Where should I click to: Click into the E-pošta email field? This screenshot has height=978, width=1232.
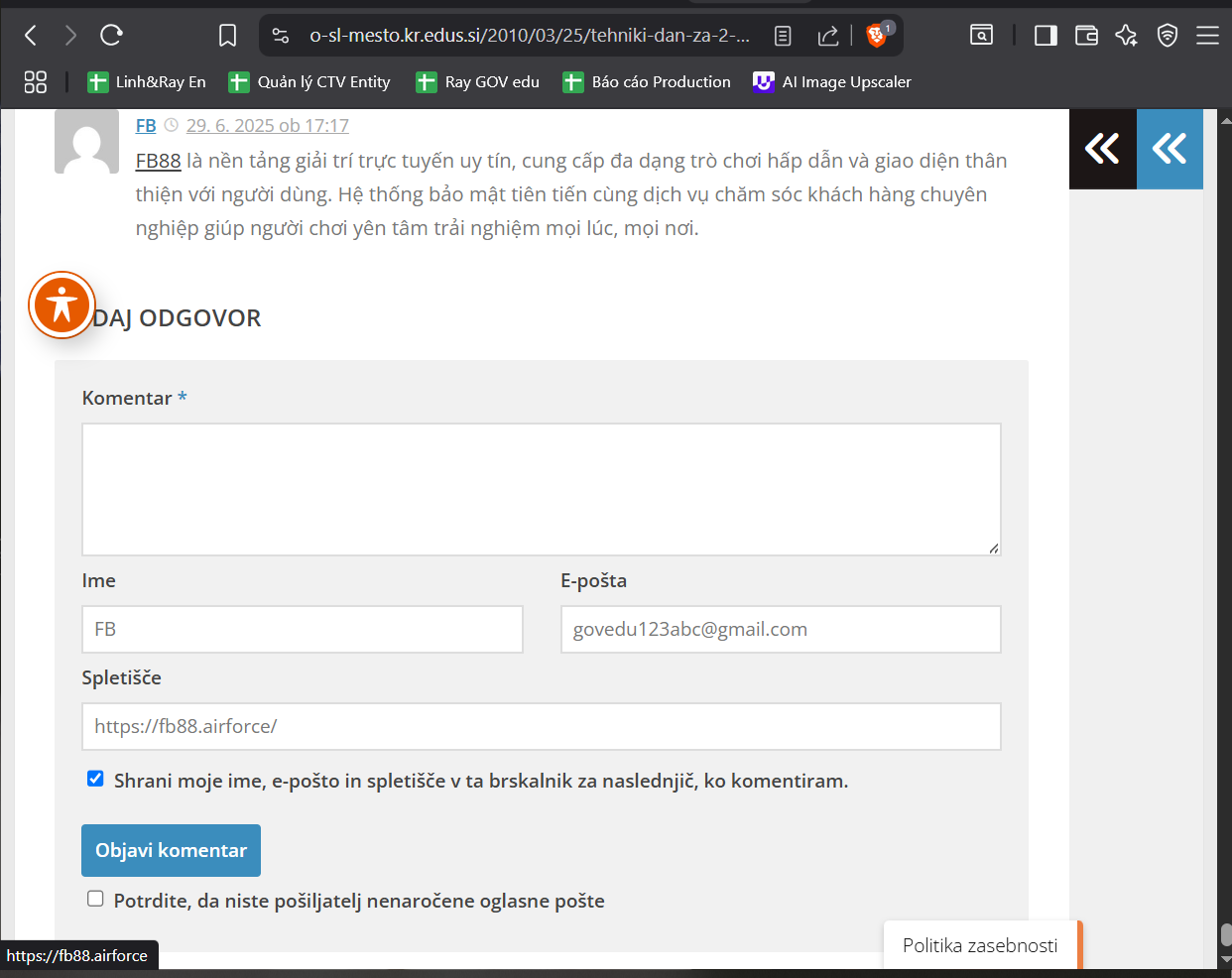pos(781,629)
